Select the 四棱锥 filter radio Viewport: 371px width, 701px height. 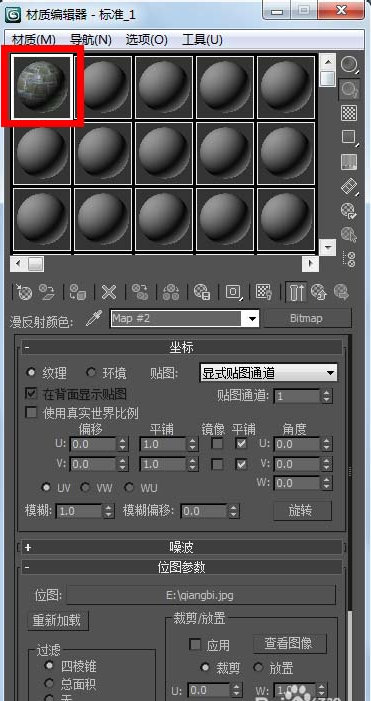tap(49, 666)
